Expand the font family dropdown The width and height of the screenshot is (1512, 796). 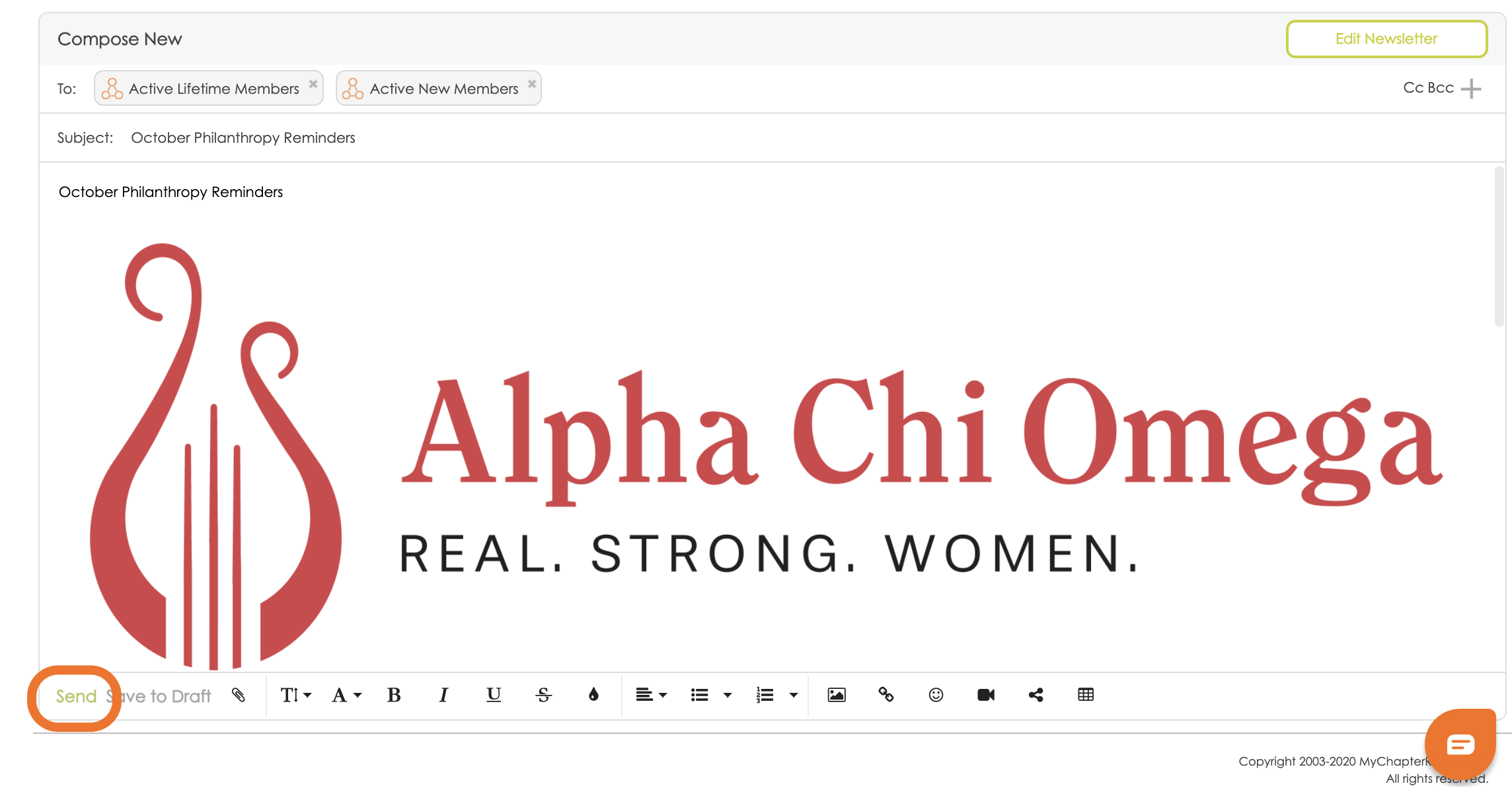pyautogui.click(x=346, y=695)
